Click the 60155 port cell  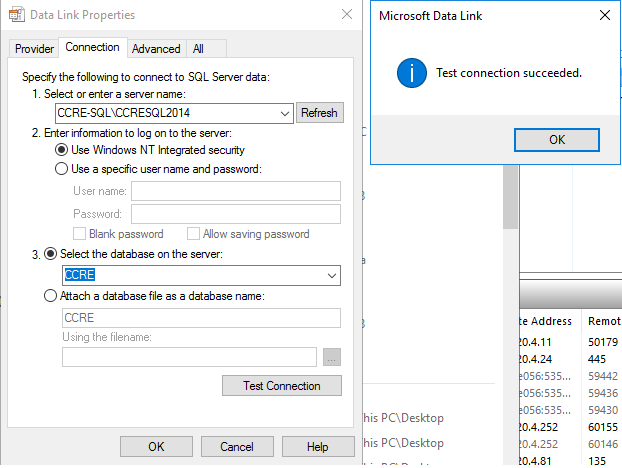pos(603,427)
